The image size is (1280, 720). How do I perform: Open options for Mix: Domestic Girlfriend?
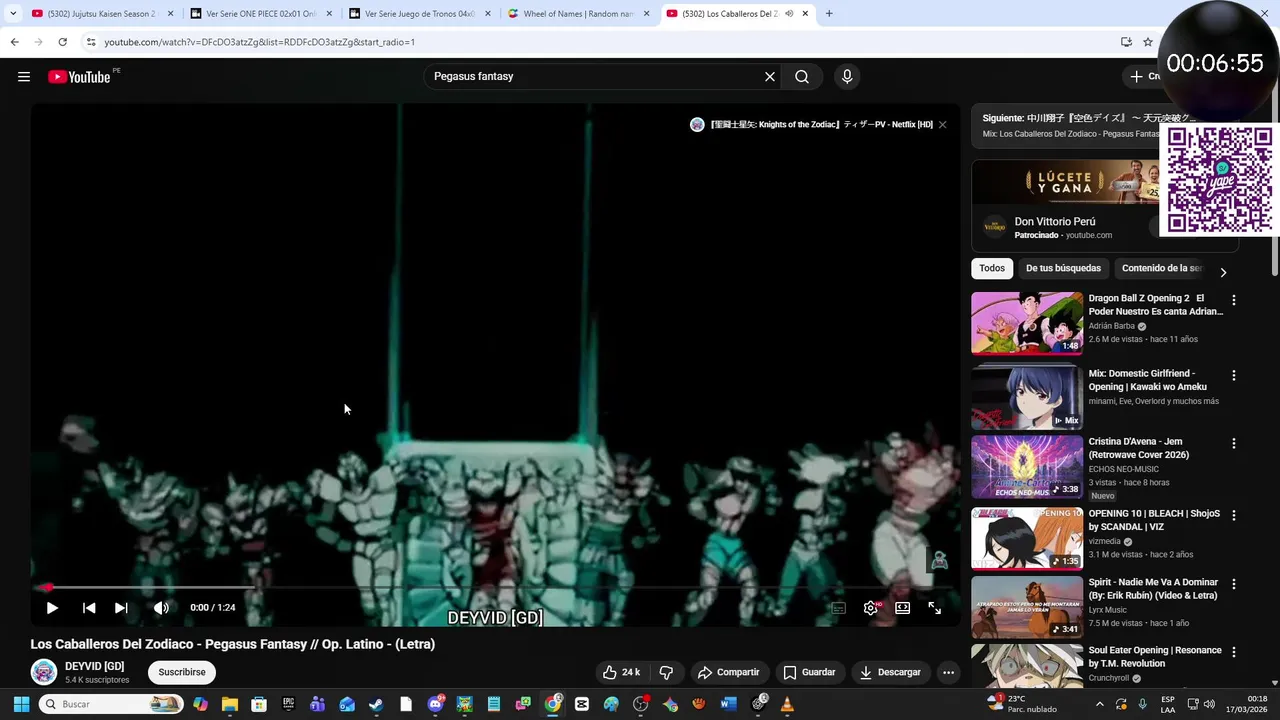[1233, 376]
